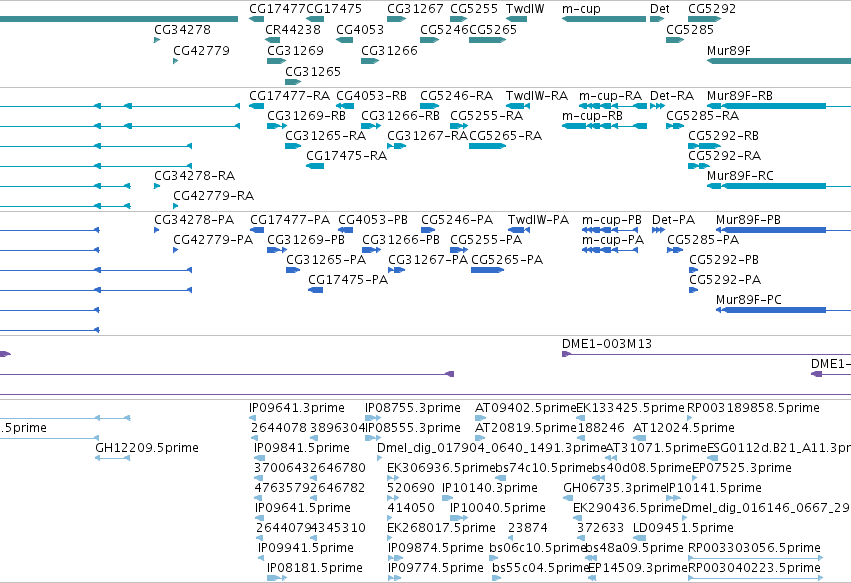The width and height of the screenshot is (851, 583).
Task: Click the TwdlW-RA transcript label
Action: 537,96
